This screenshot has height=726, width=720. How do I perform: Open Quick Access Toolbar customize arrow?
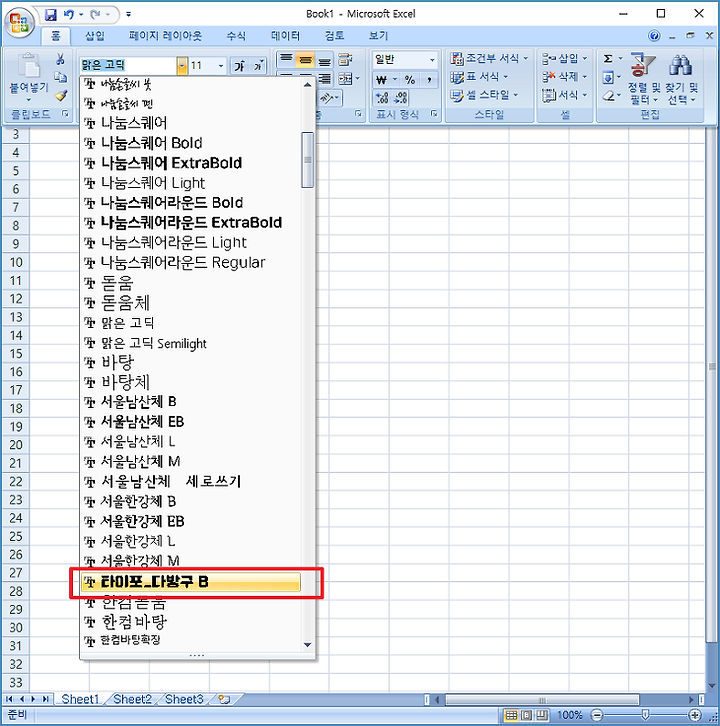128,15
